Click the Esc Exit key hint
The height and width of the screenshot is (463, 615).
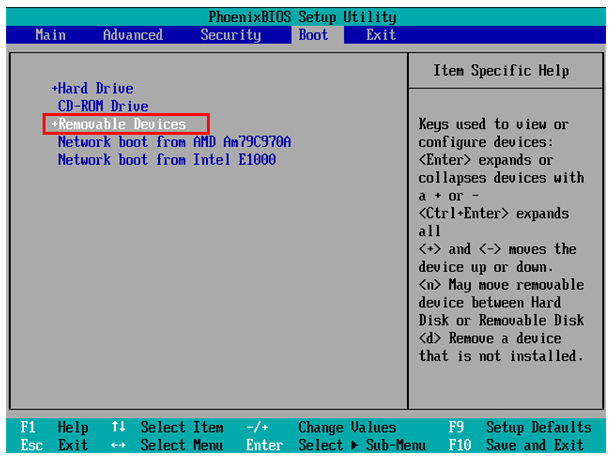coord(55,445)
